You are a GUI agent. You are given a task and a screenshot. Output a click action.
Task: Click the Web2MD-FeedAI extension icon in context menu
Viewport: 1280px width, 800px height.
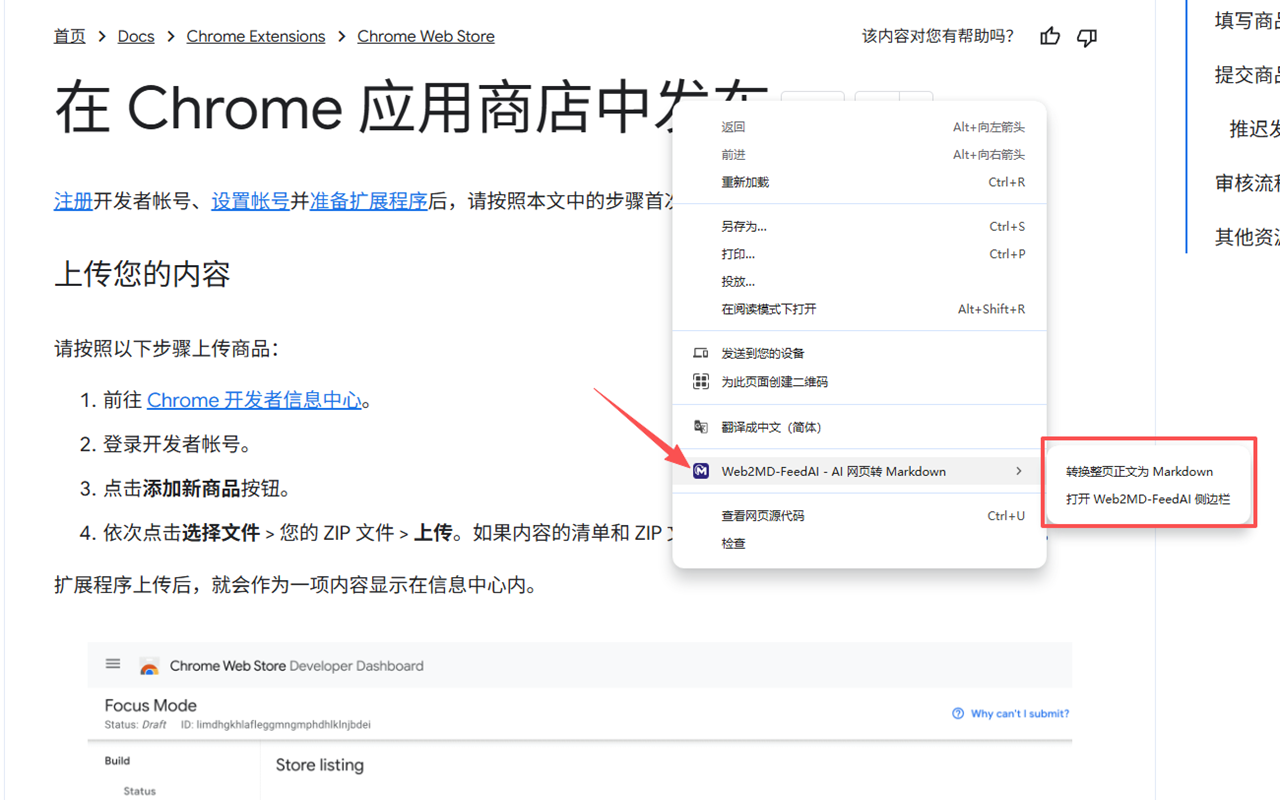tap(701, 471)
